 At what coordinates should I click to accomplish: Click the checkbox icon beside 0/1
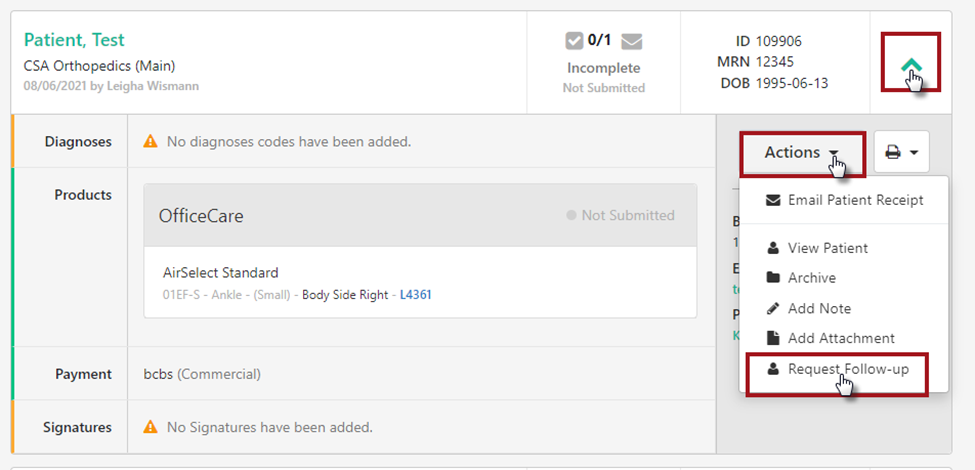point(574,41)
